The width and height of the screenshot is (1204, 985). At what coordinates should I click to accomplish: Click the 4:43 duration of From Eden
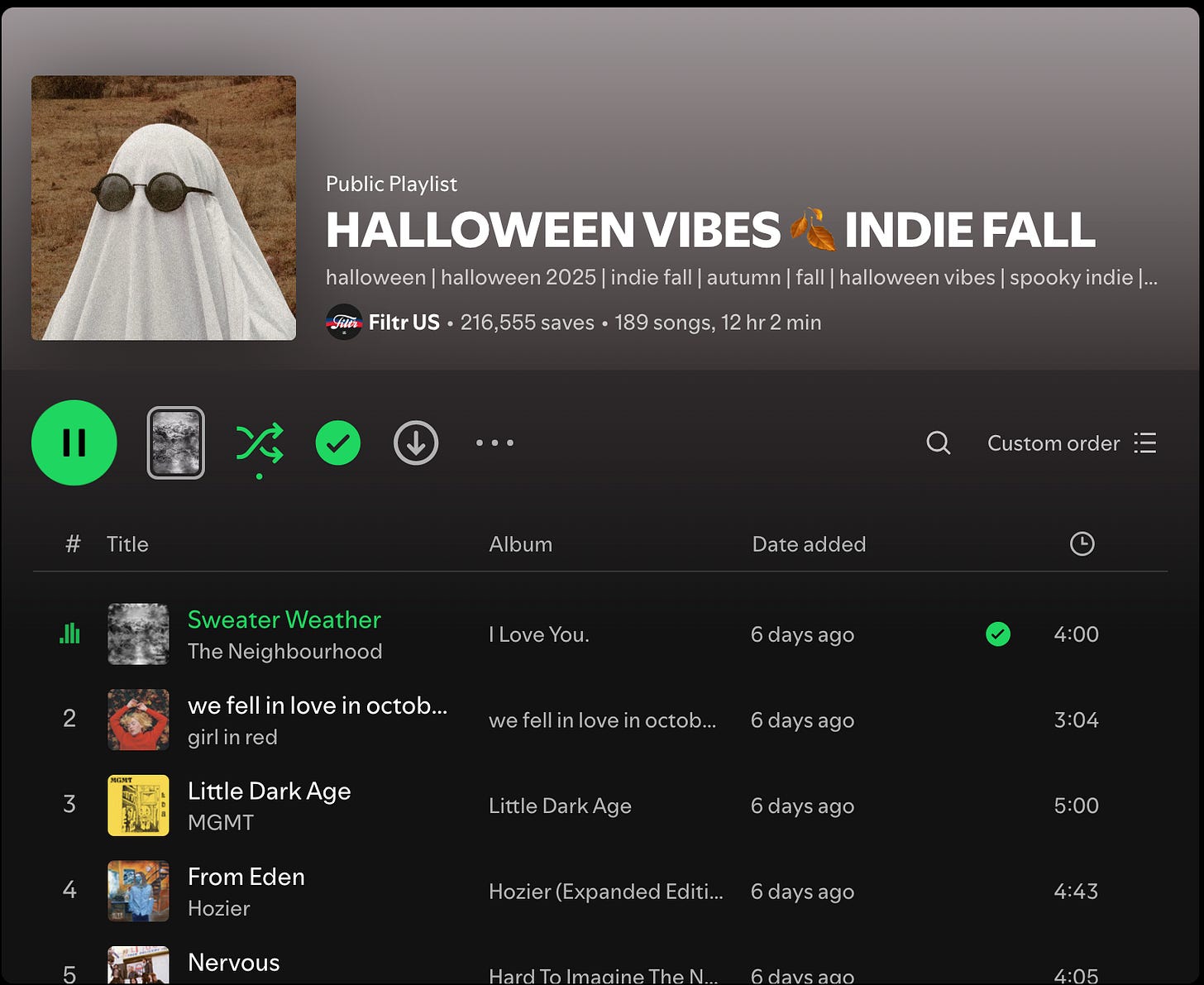click(x=1076, y=891)
